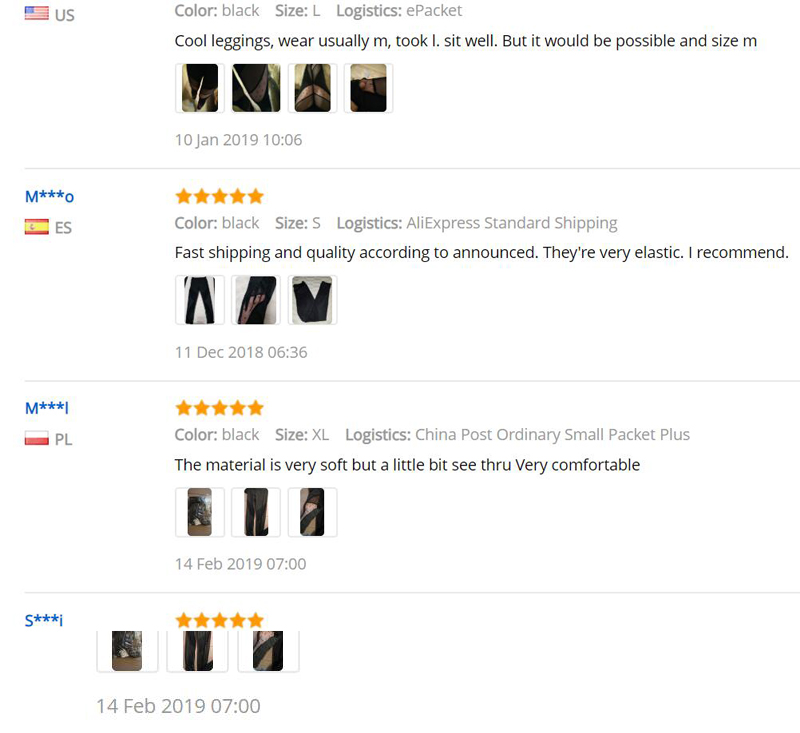800x733 pixels.
Task: View third photo in the US buyer's review
Action: tap(312, 88)
